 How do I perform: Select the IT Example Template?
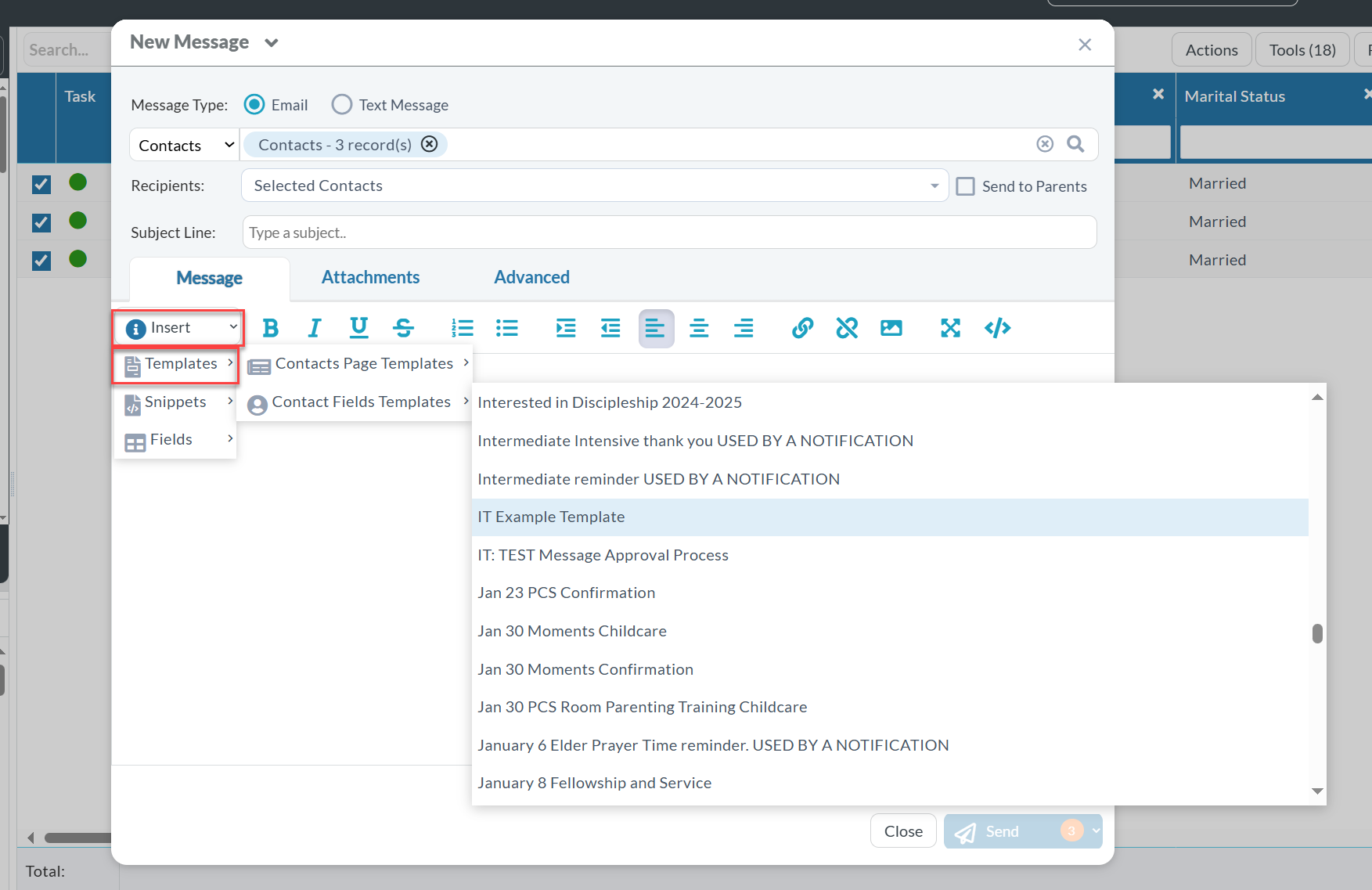(551, 517)
